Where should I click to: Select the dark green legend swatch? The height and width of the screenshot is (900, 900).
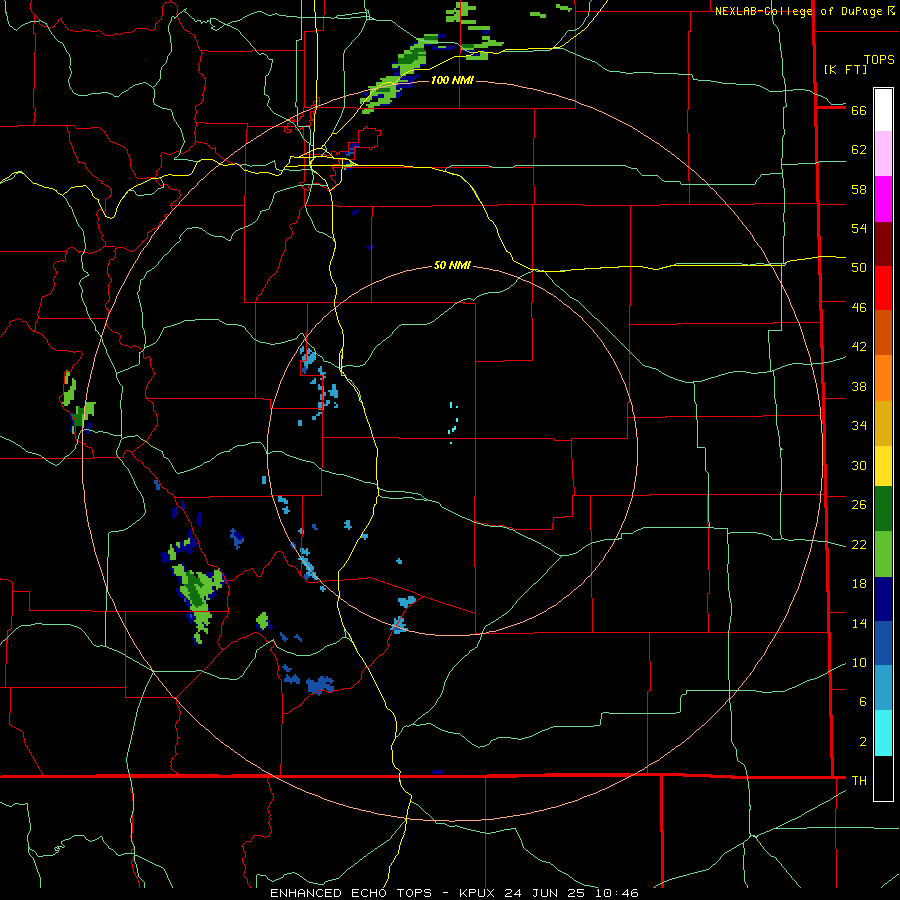click(x=883, y=509)
